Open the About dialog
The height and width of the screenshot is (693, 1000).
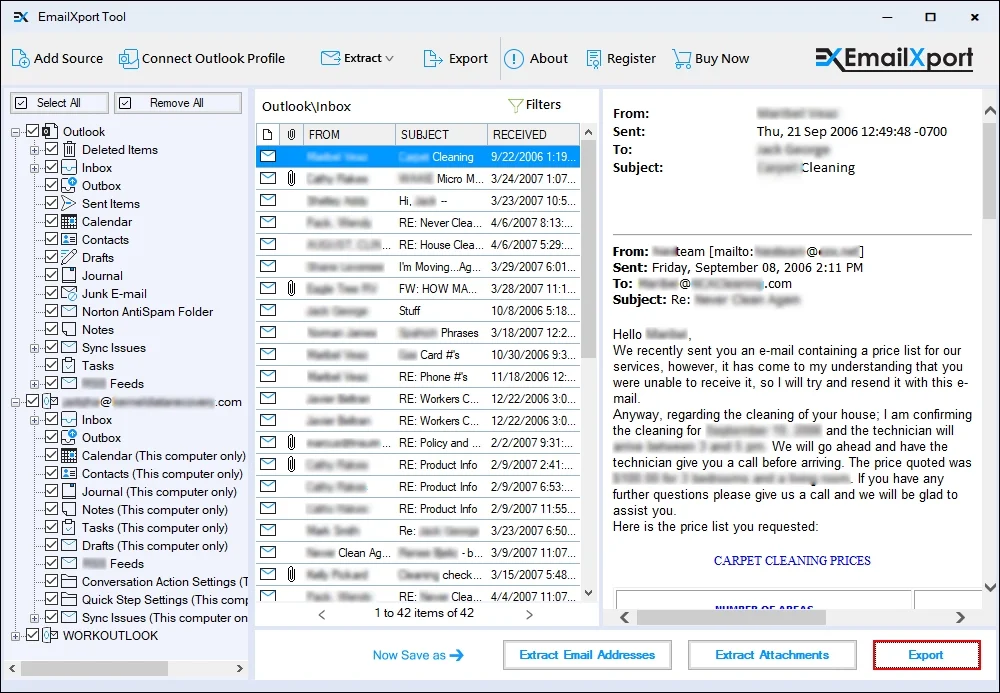coord(513,58)
